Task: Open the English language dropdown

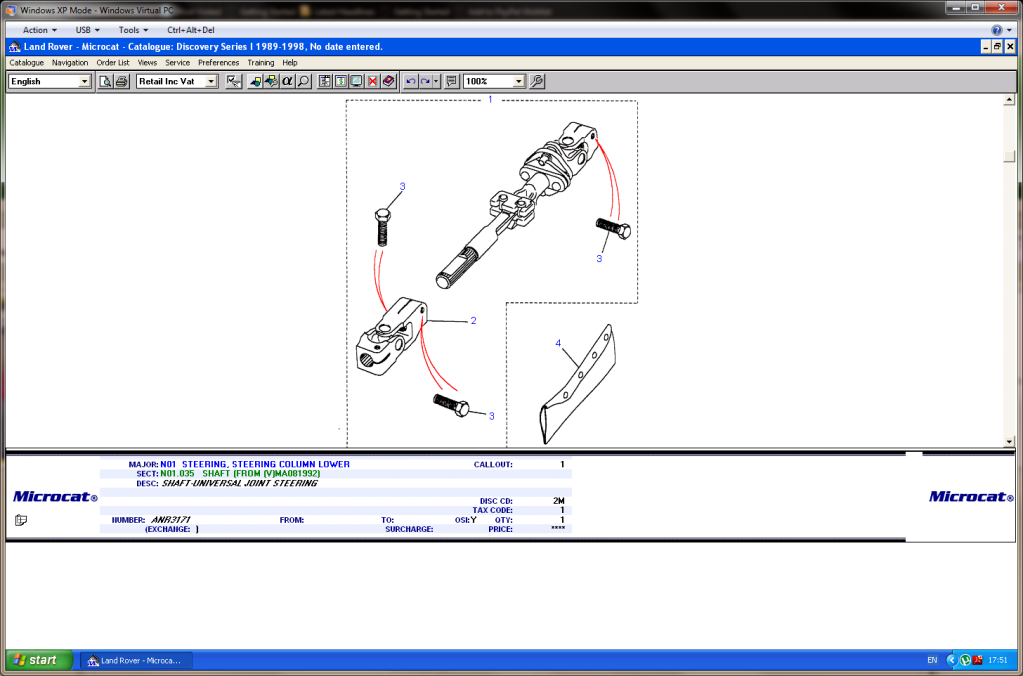Action: pos(84,82)
